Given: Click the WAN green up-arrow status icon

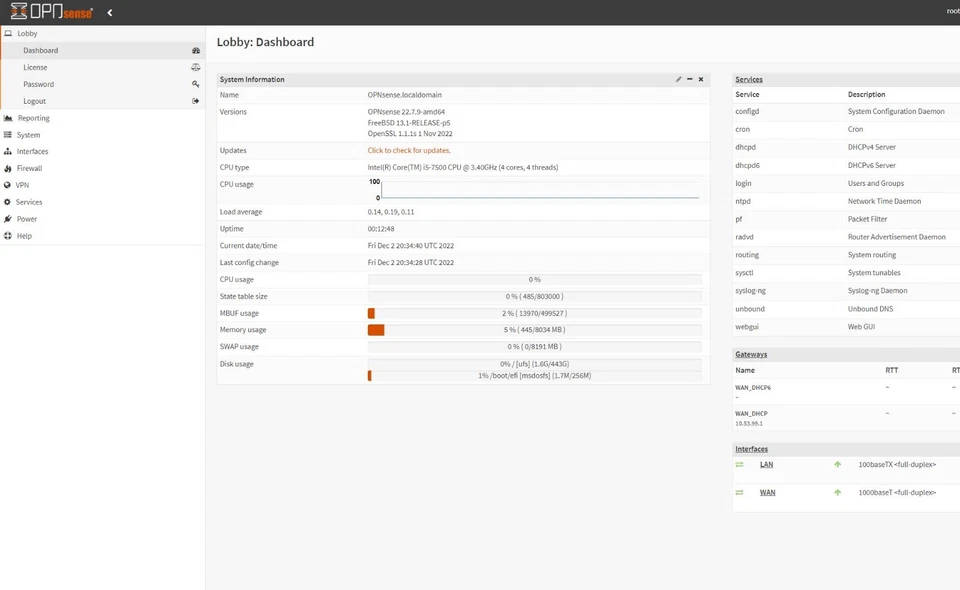Looking at the screenshot, I should coord(838,493).
